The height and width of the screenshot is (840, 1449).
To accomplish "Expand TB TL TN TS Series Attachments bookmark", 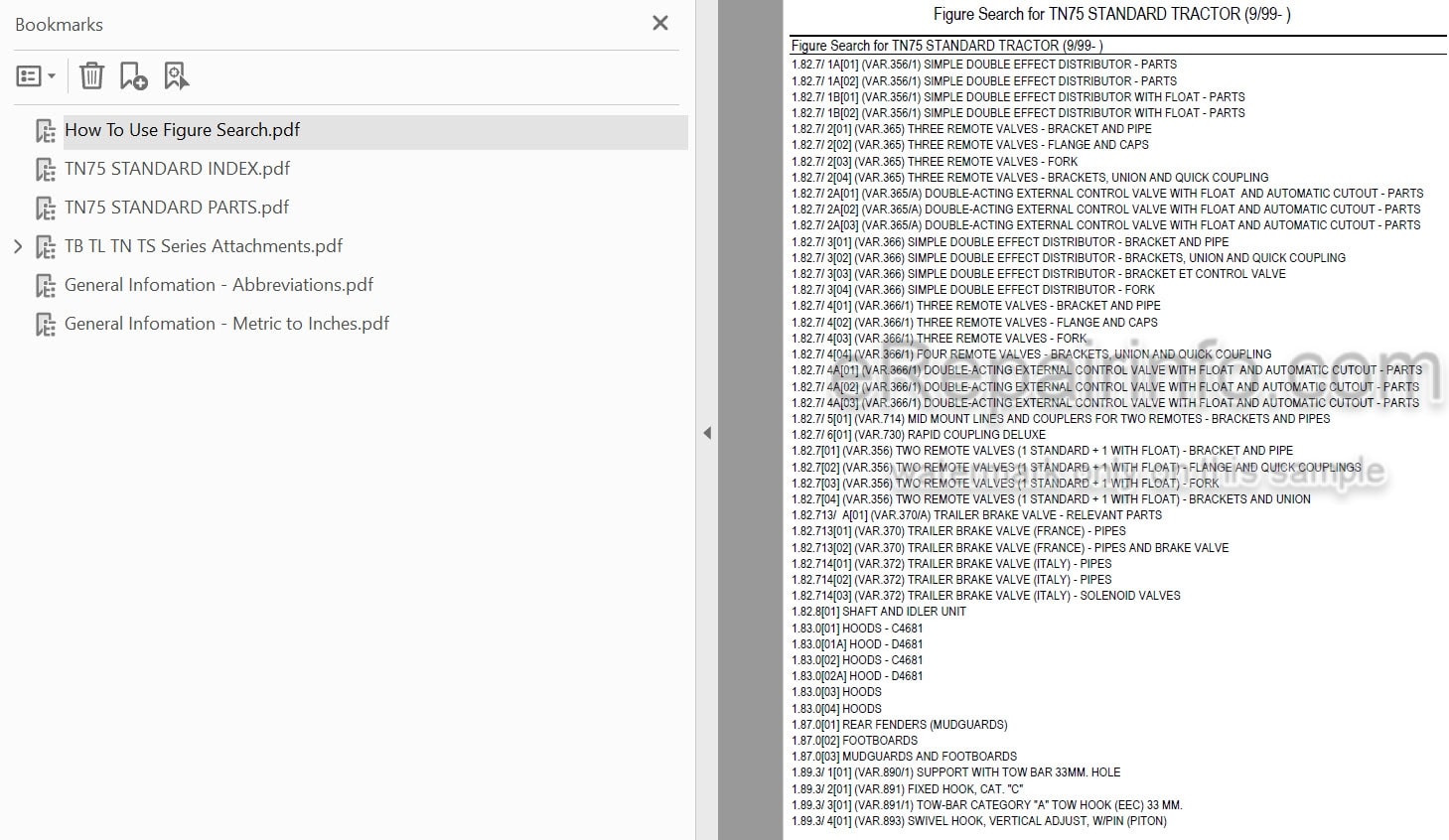I will click(18, 246).
